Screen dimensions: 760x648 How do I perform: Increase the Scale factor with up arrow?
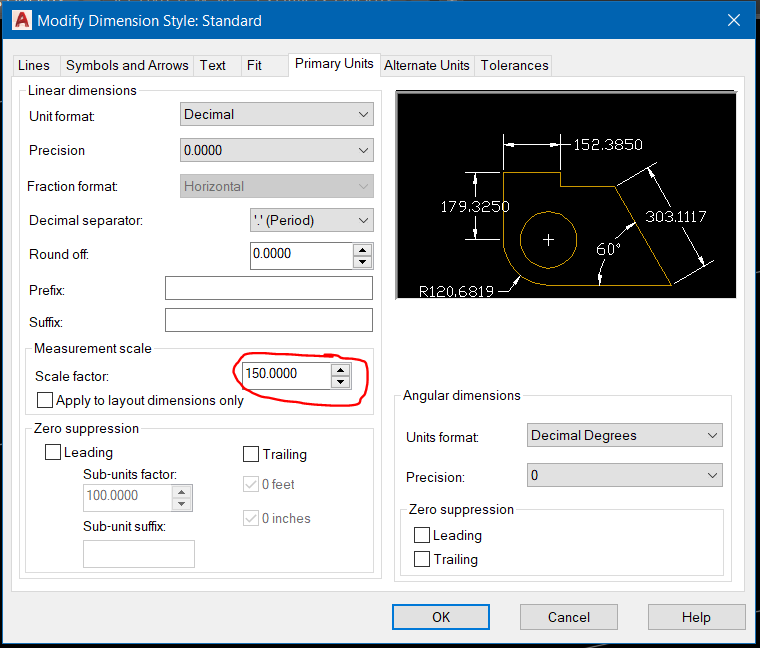[x=341, y=370]
